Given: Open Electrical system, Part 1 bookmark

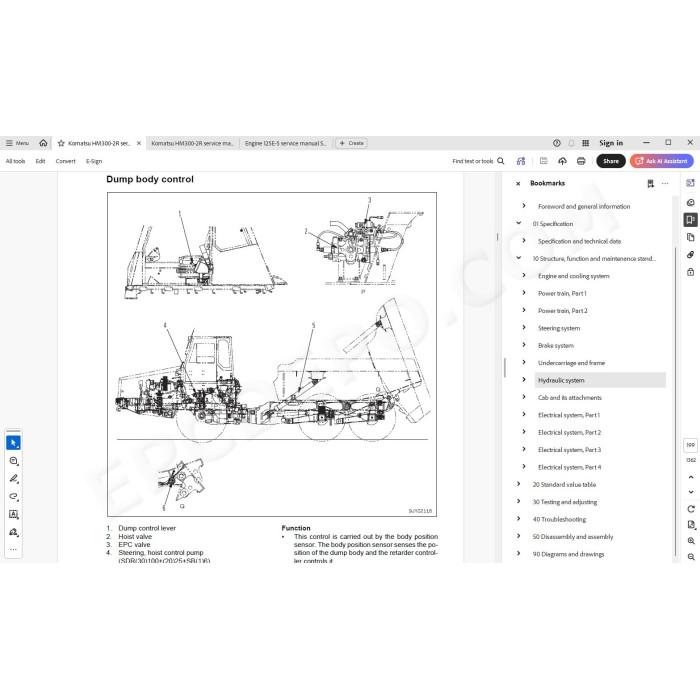Looking at the screenshot, I should tap(569, 415).
